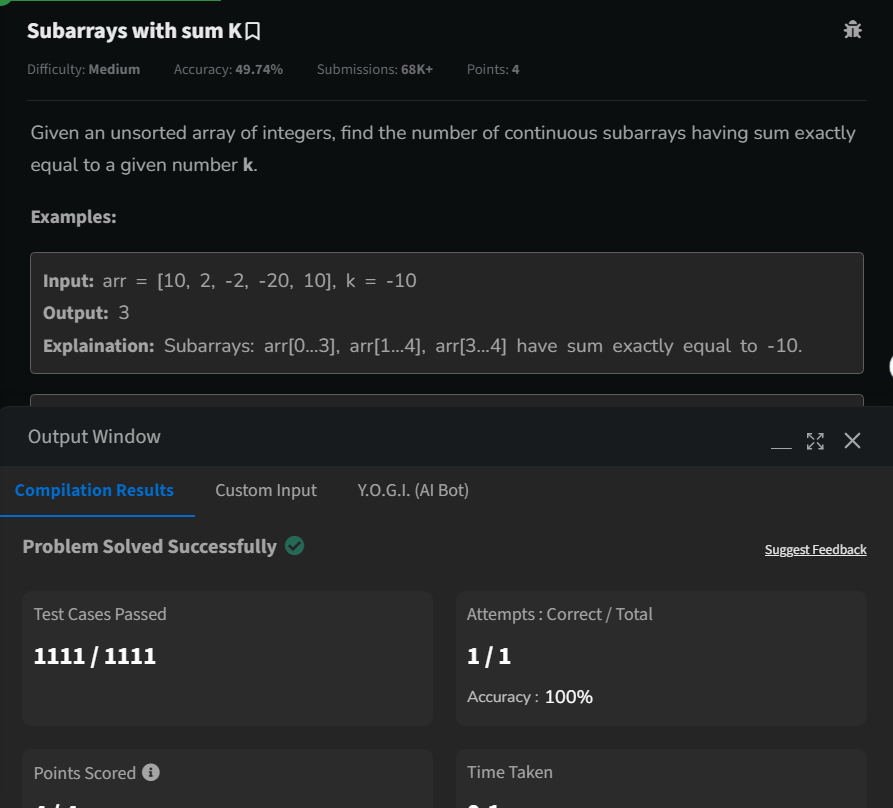Close the Output Window
The image size is (893, 808).
[852, 440]
